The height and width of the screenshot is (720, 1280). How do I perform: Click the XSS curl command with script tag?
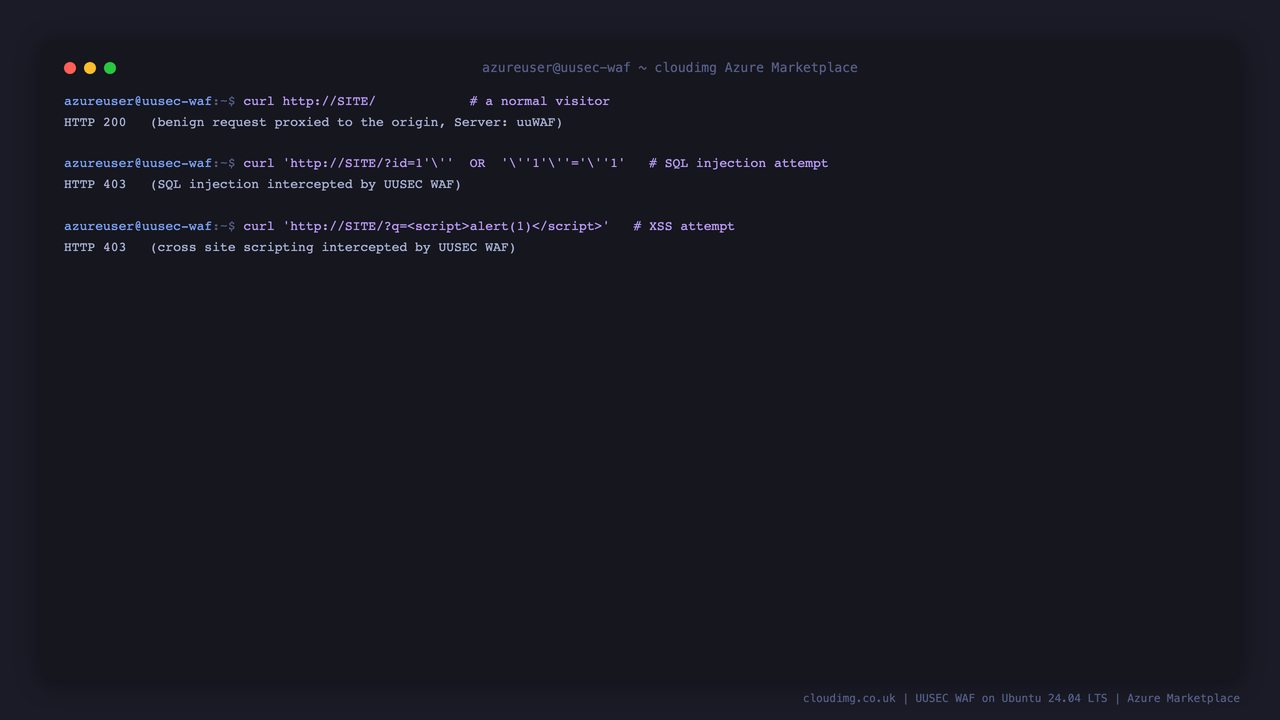[426, 226]
